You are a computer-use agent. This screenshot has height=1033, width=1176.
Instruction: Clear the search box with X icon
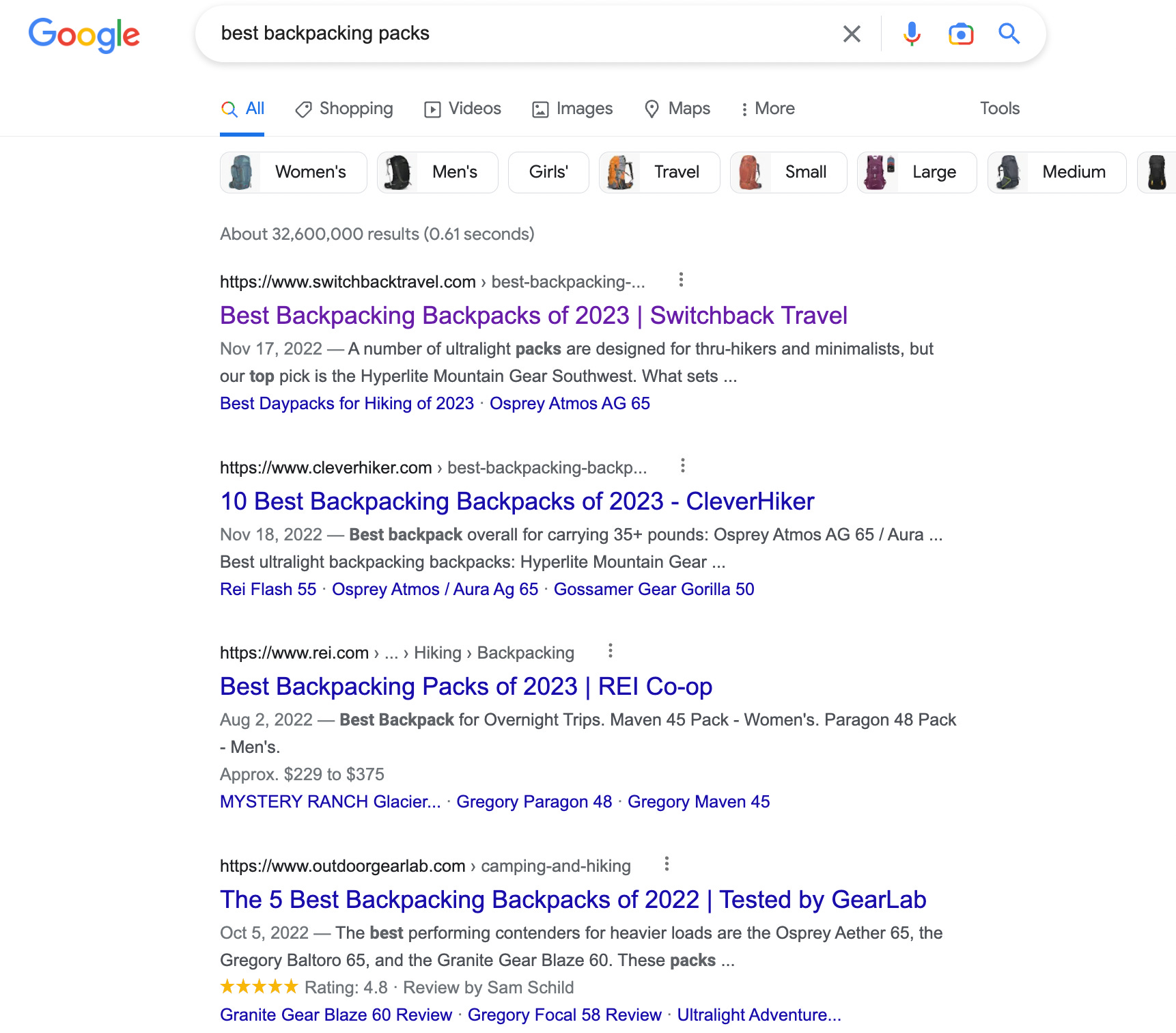852,33
